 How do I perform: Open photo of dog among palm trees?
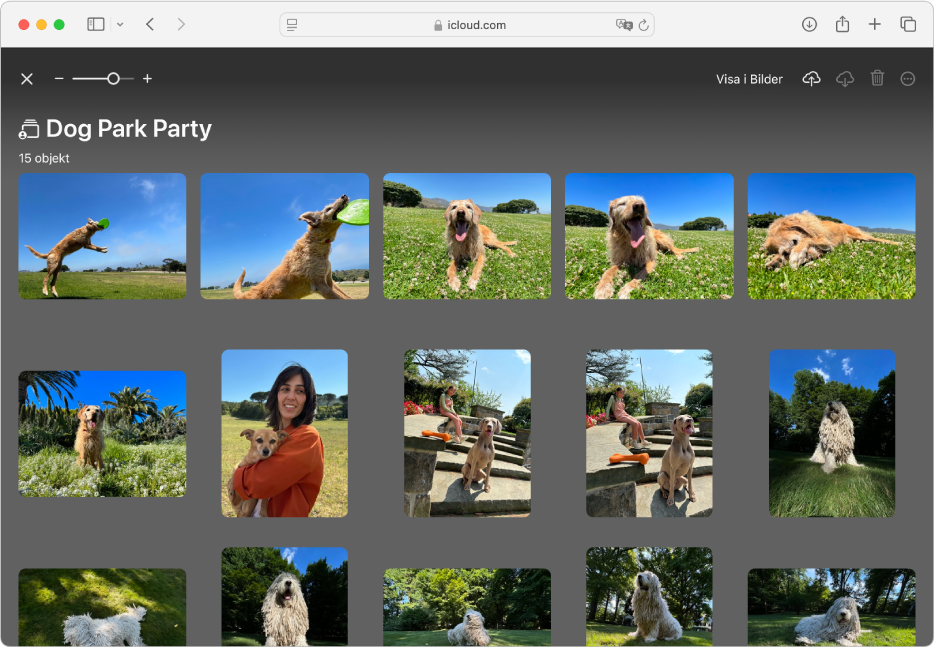pos(103,434)
